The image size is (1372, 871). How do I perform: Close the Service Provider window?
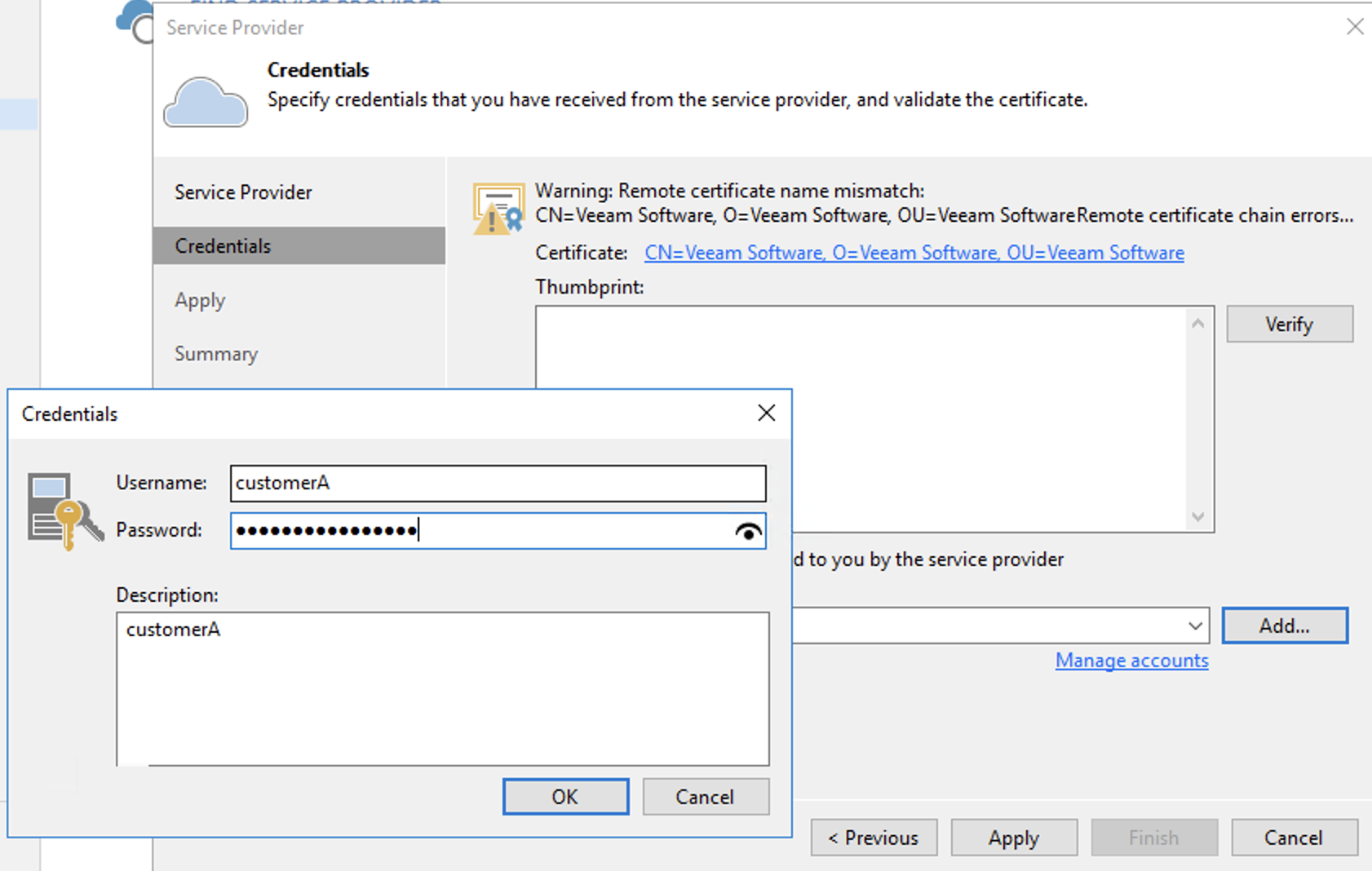point(1355,27)
